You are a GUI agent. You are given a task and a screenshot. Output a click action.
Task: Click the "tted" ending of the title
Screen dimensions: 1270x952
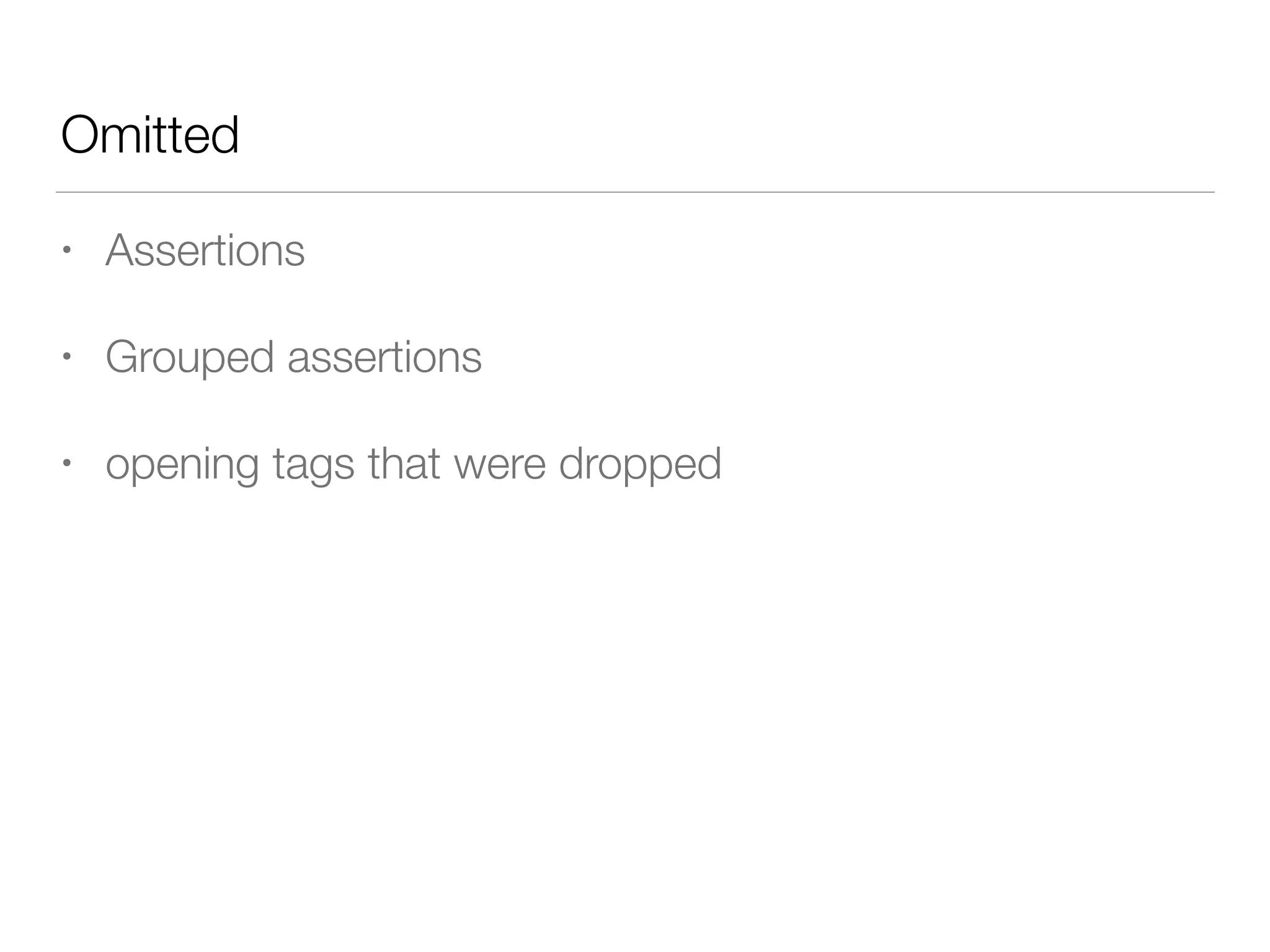(205, 135)
